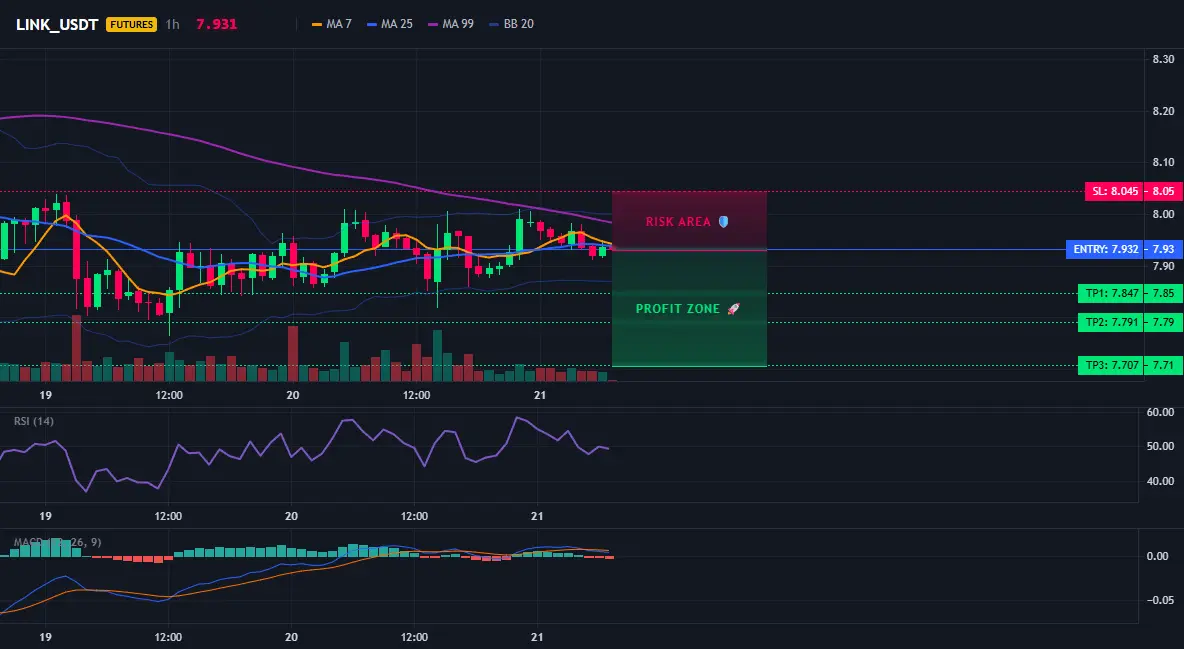1184x649 pixels.
Task: Click the 7.71 price axis tag
Action: [x=1164, y=366]
